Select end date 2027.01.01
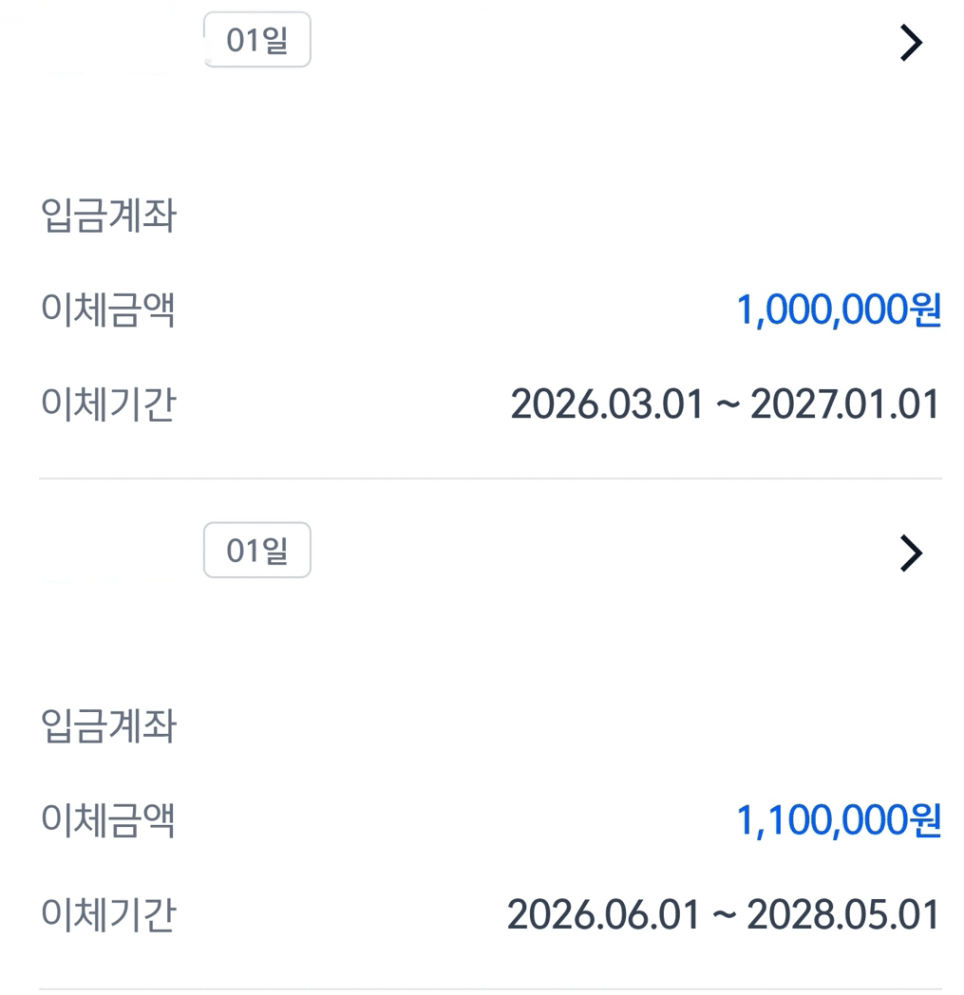The height and width of the screenshot is (995, 964). tap(845, 405)
